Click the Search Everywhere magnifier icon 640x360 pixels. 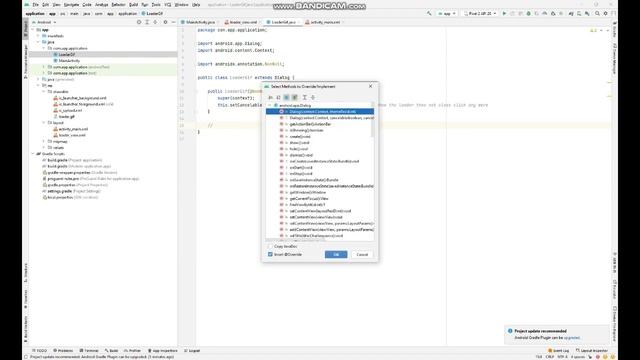click(597, 13)
